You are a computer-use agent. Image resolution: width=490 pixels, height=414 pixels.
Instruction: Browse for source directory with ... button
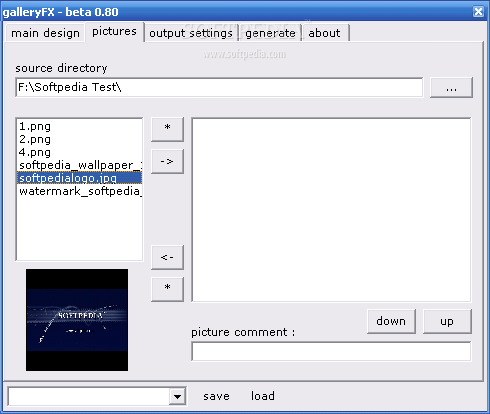pyautogui.click(x=451, y=87)
